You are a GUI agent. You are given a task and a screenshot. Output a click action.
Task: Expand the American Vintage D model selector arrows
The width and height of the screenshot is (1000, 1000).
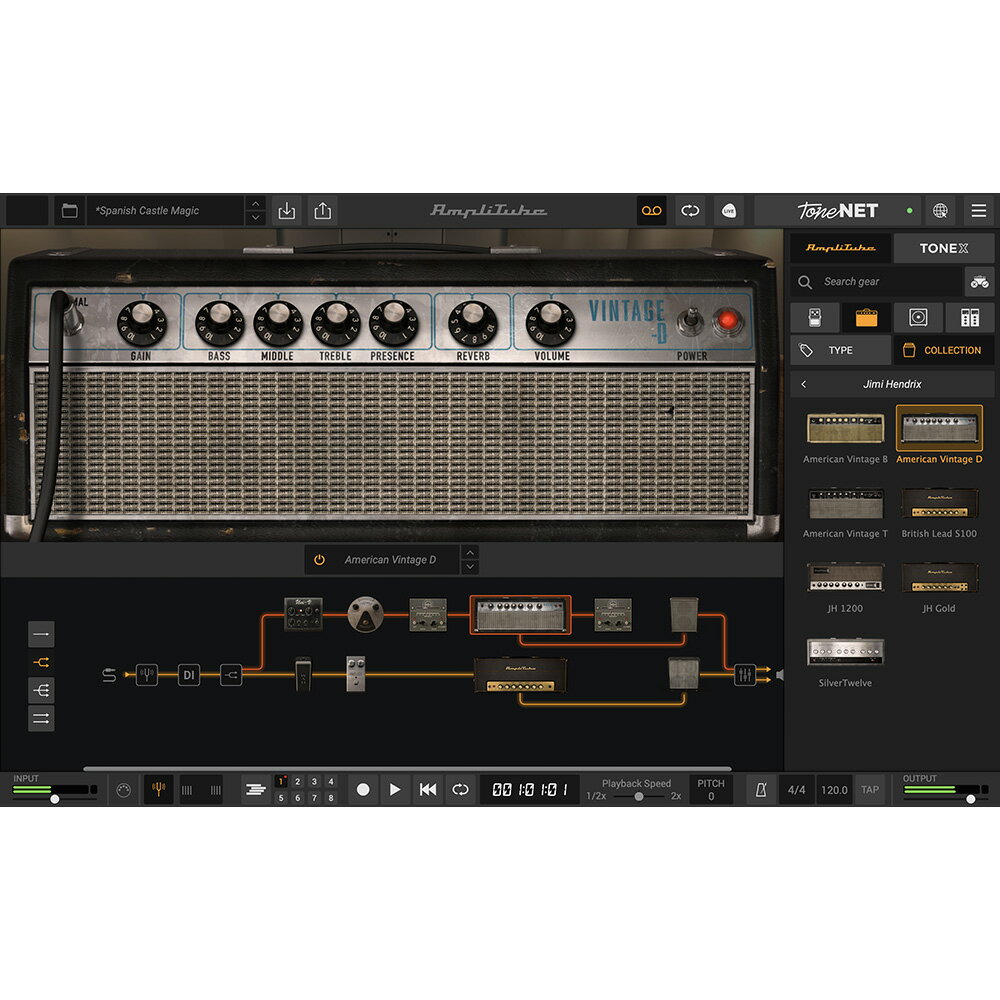[x=470, y=560]
